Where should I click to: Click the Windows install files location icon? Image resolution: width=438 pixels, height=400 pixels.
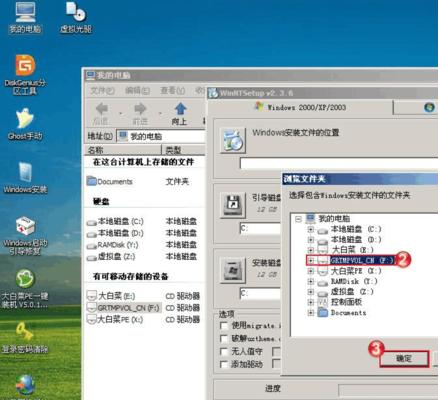pos(233,141)
